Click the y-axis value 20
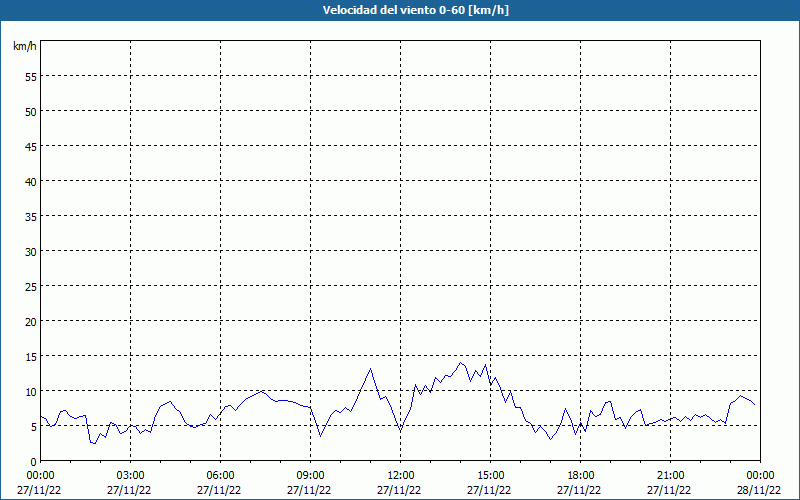800x500 pixels. (31, 321)
